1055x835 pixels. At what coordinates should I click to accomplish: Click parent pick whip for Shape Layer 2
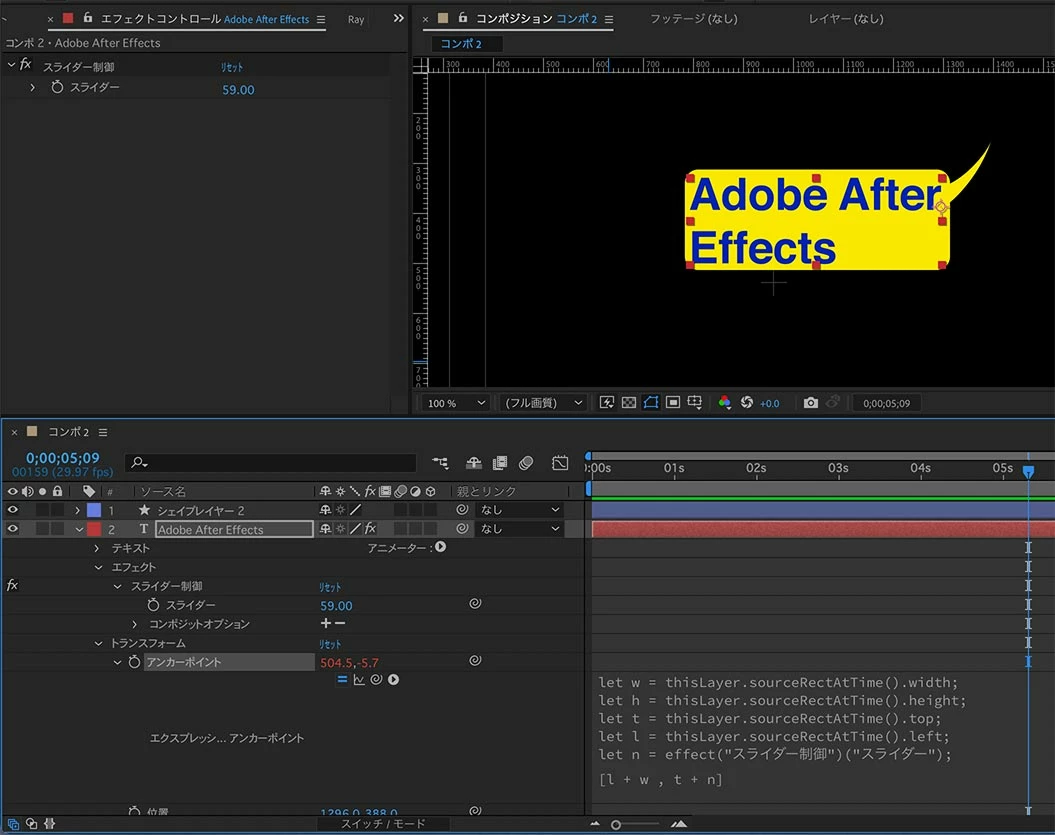pyautogui.click(x=462, y=509)
